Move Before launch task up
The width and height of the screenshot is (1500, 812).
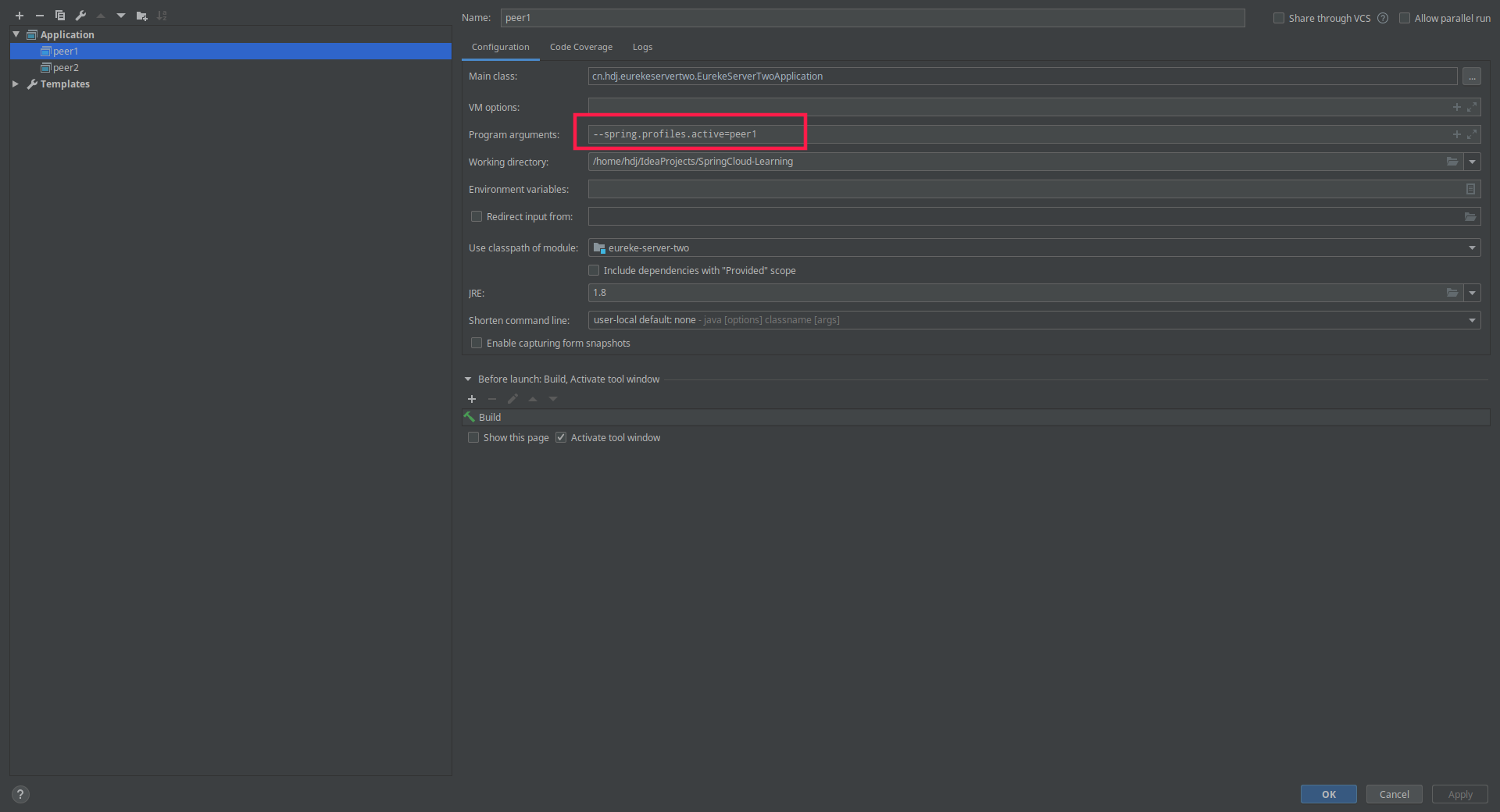[x=533, y=399]
